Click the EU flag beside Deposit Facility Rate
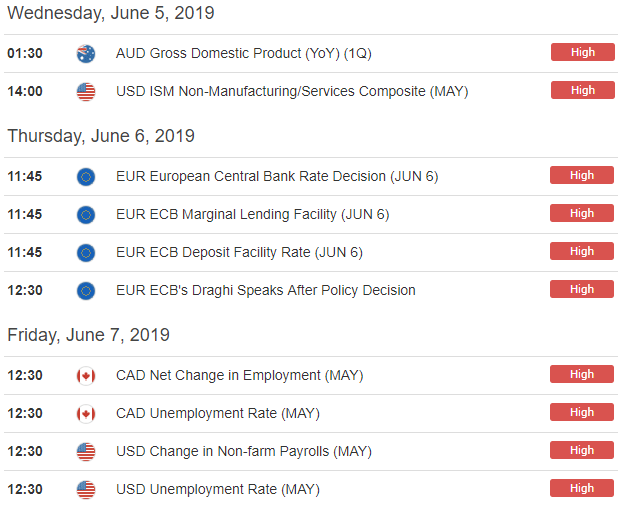 tap(86, 253)
